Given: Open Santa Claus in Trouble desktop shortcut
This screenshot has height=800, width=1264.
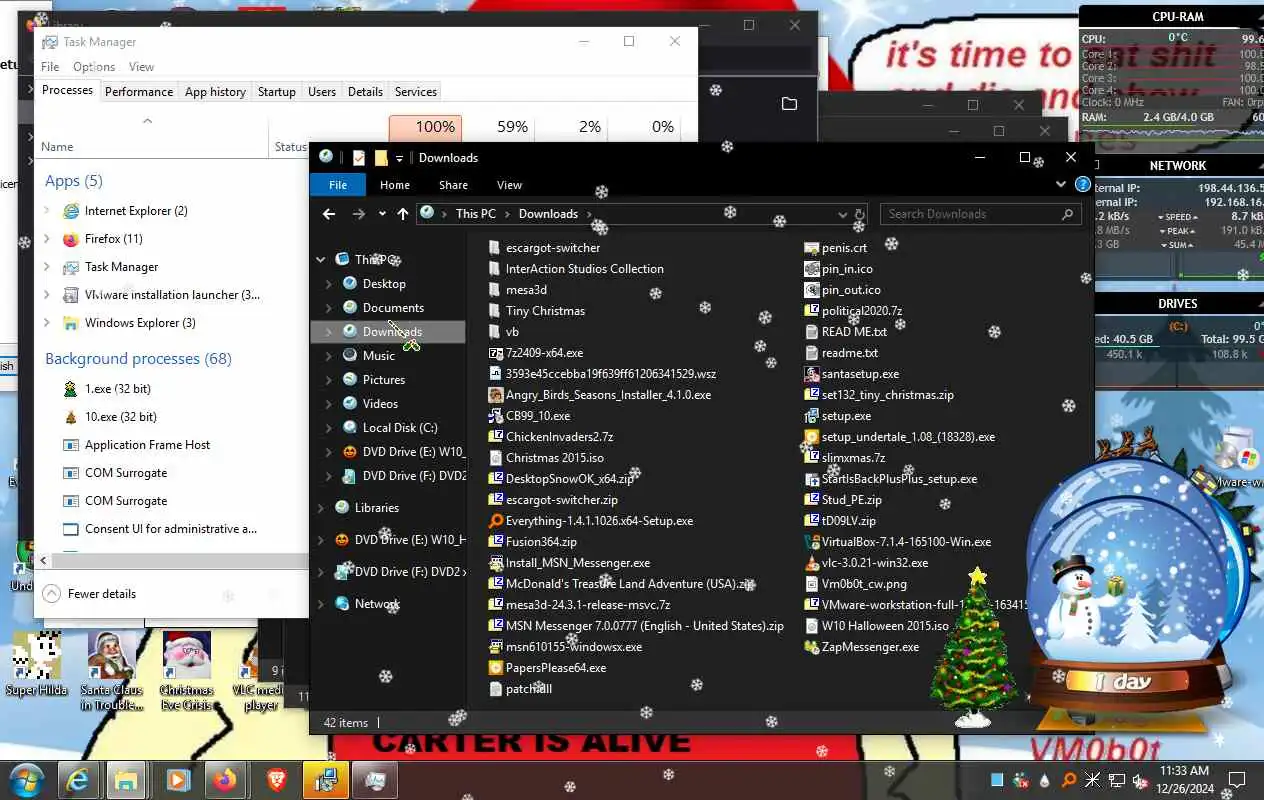Looking at the screenshot, I should tap(111, 671).
